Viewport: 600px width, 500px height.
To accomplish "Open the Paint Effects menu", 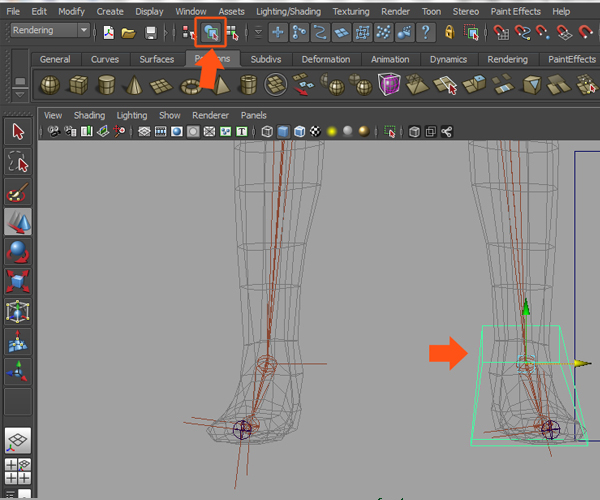I will pos(515,11).
